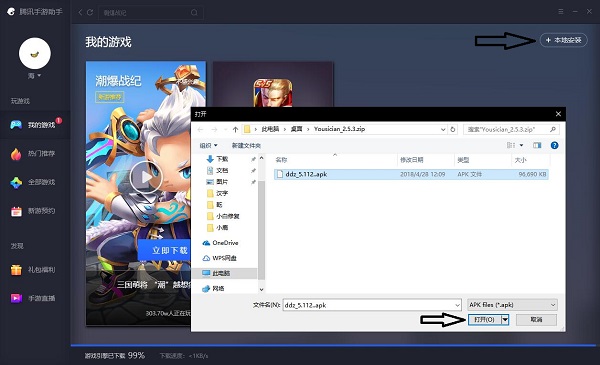The width and height of the screenshot is (600, 365).
Task: Click the 文件名 input field
Action: point(372,305)
